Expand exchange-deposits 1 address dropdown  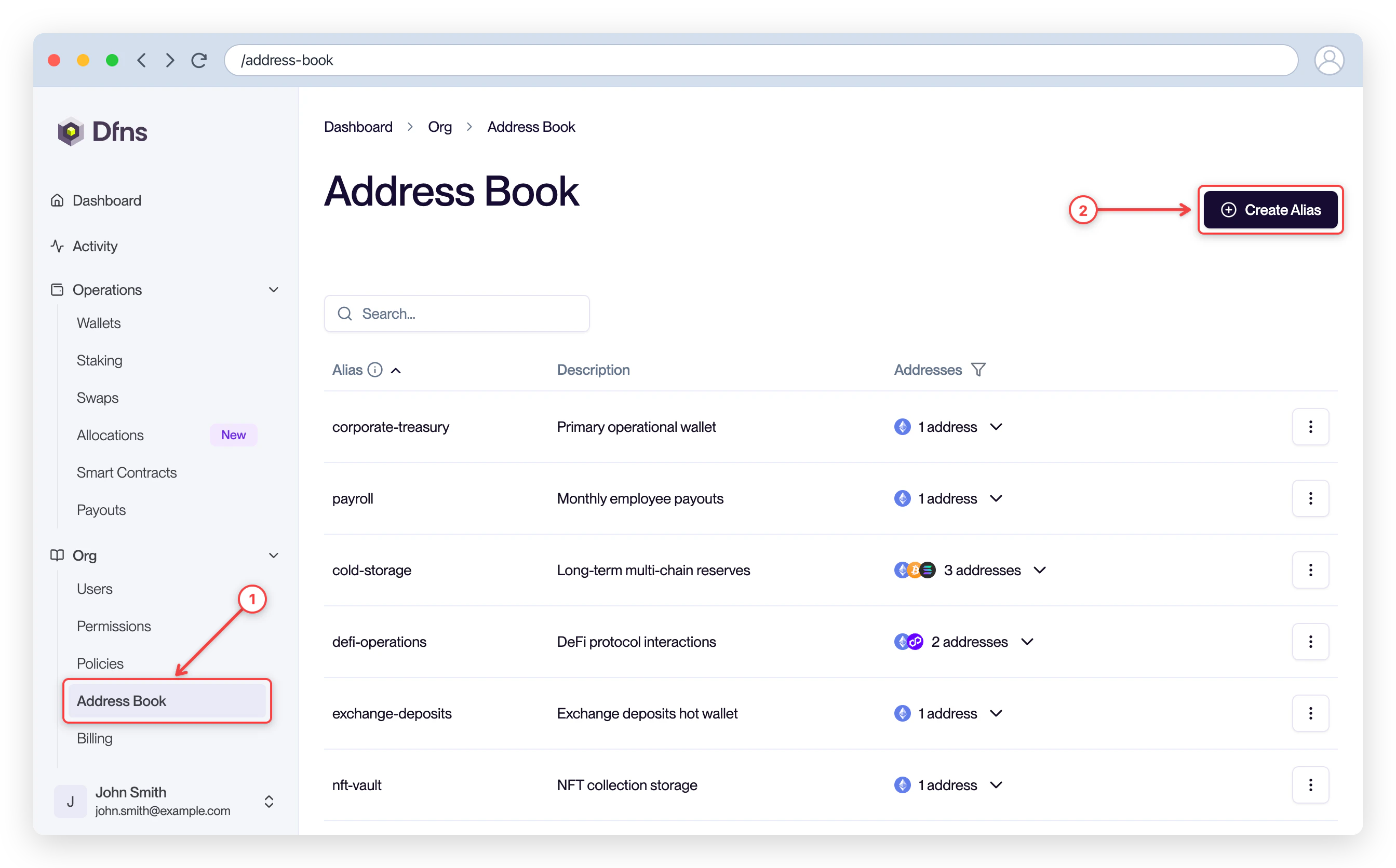coord(996,713)
